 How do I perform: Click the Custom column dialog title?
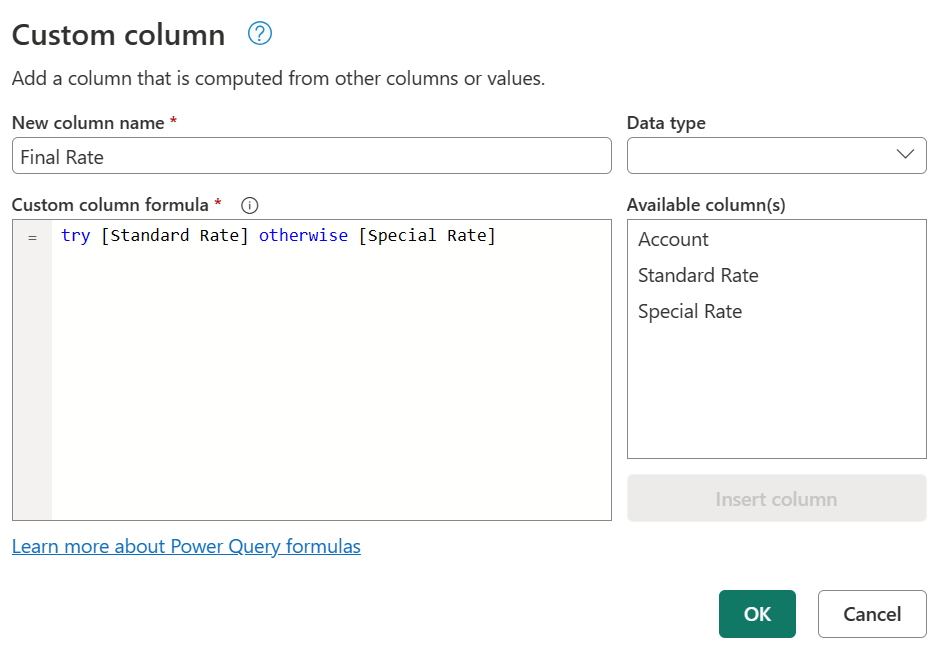[x=118, y=33]
